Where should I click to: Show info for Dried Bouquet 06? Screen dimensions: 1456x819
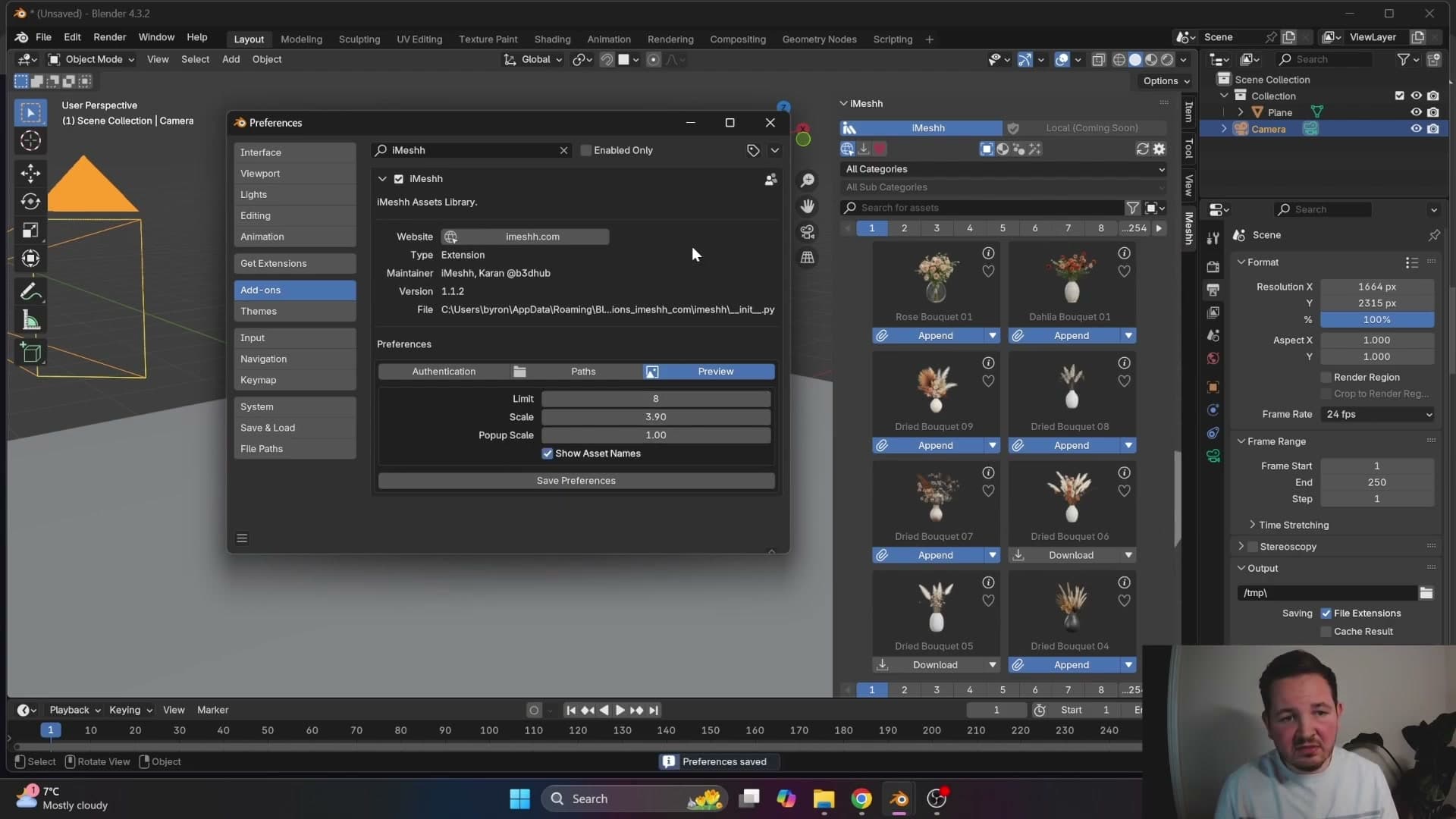point(1124,472)
